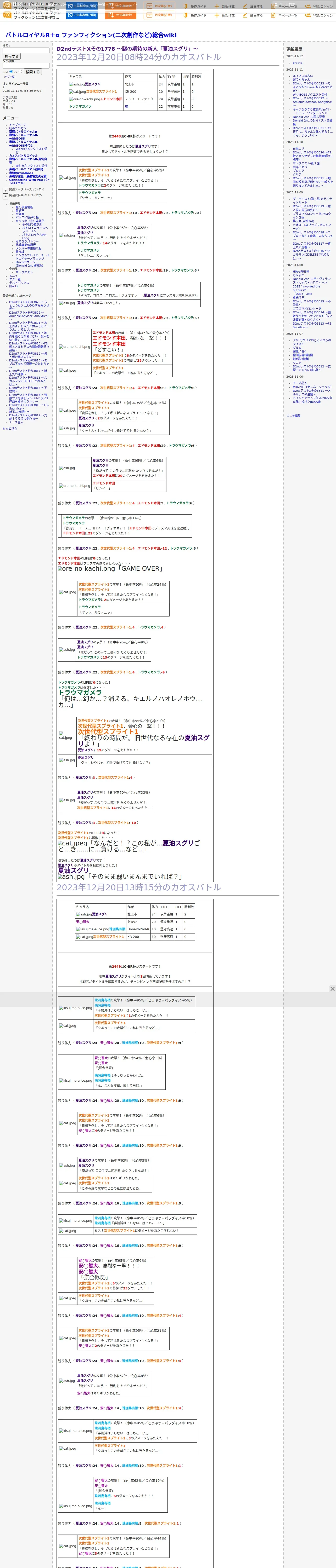The image size is (336, 1568).
Task: Open 会議室 link in left menu
Action: [20, 214]
